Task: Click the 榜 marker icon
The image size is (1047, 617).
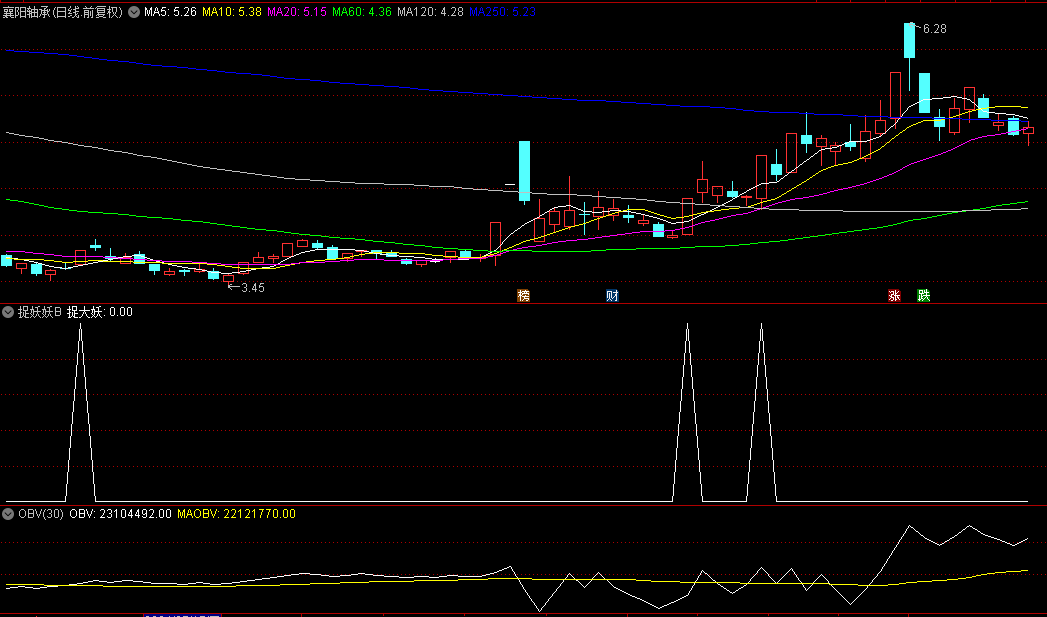Action: (524, 295)
